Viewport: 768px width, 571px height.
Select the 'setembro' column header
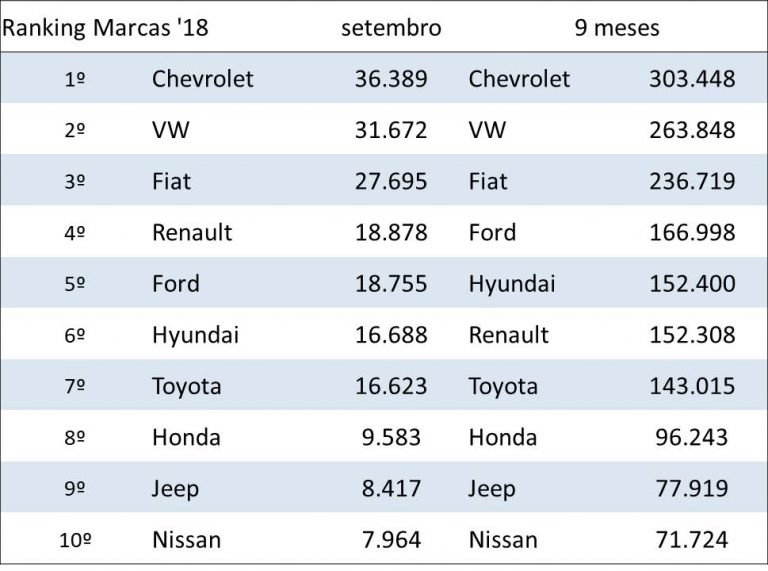(x=391, y=28)
